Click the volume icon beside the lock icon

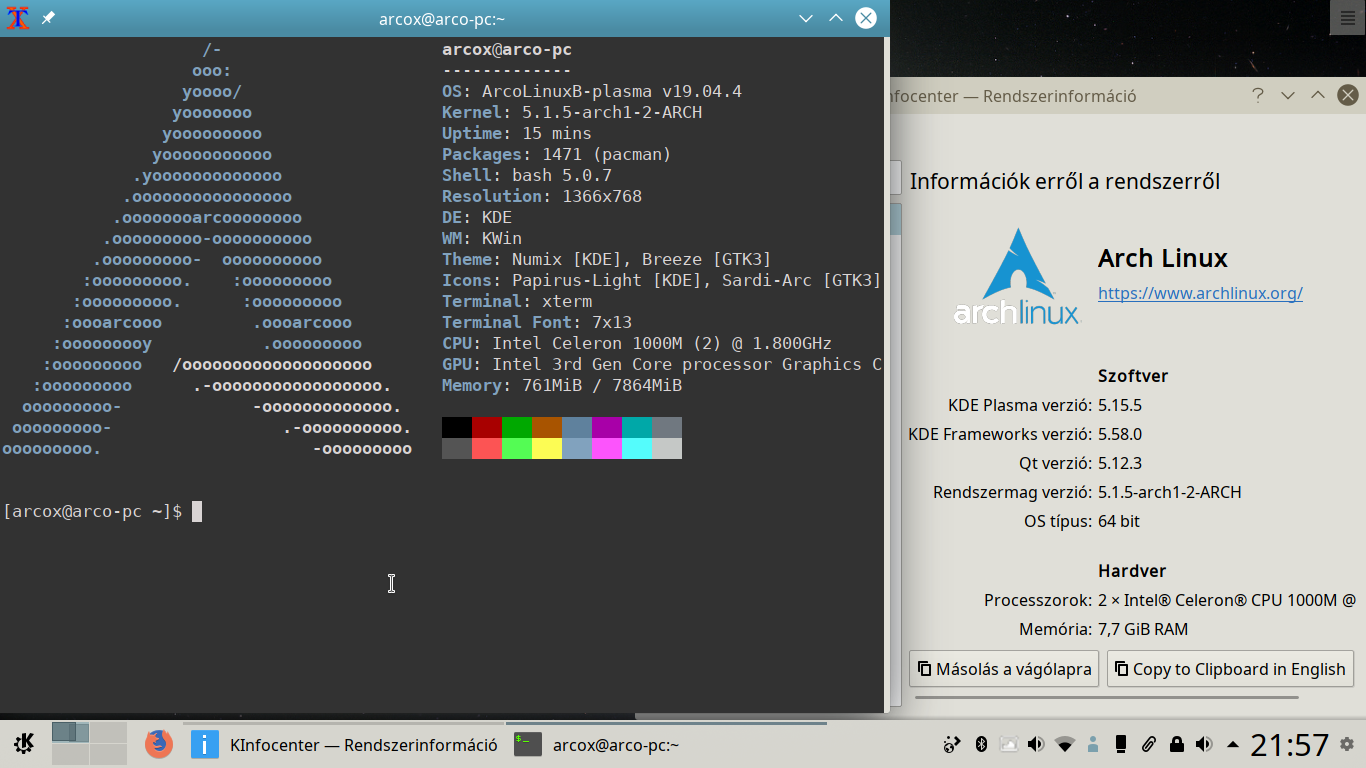pos(1205,744)
